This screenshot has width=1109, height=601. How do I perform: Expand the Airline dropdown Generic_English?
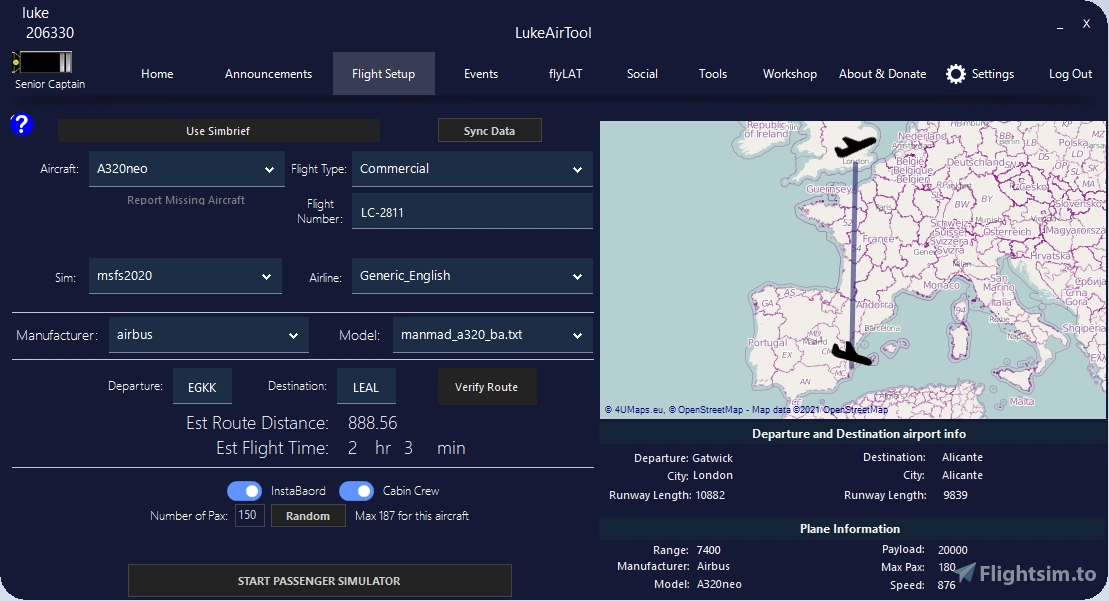click(471, 275)
